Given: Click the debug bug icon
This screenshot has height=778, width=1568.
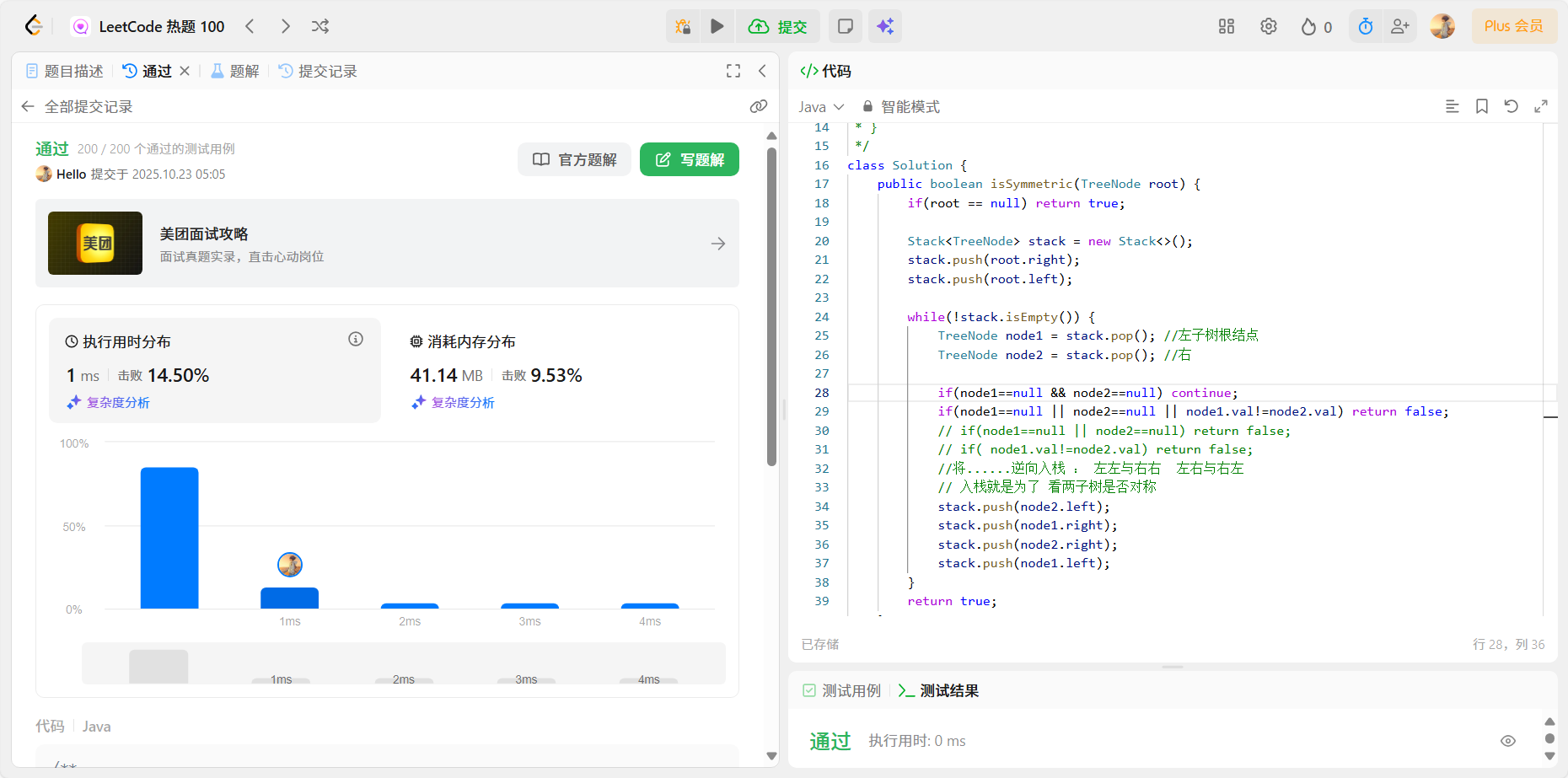Looking at the screenshot, I should 683,26.
